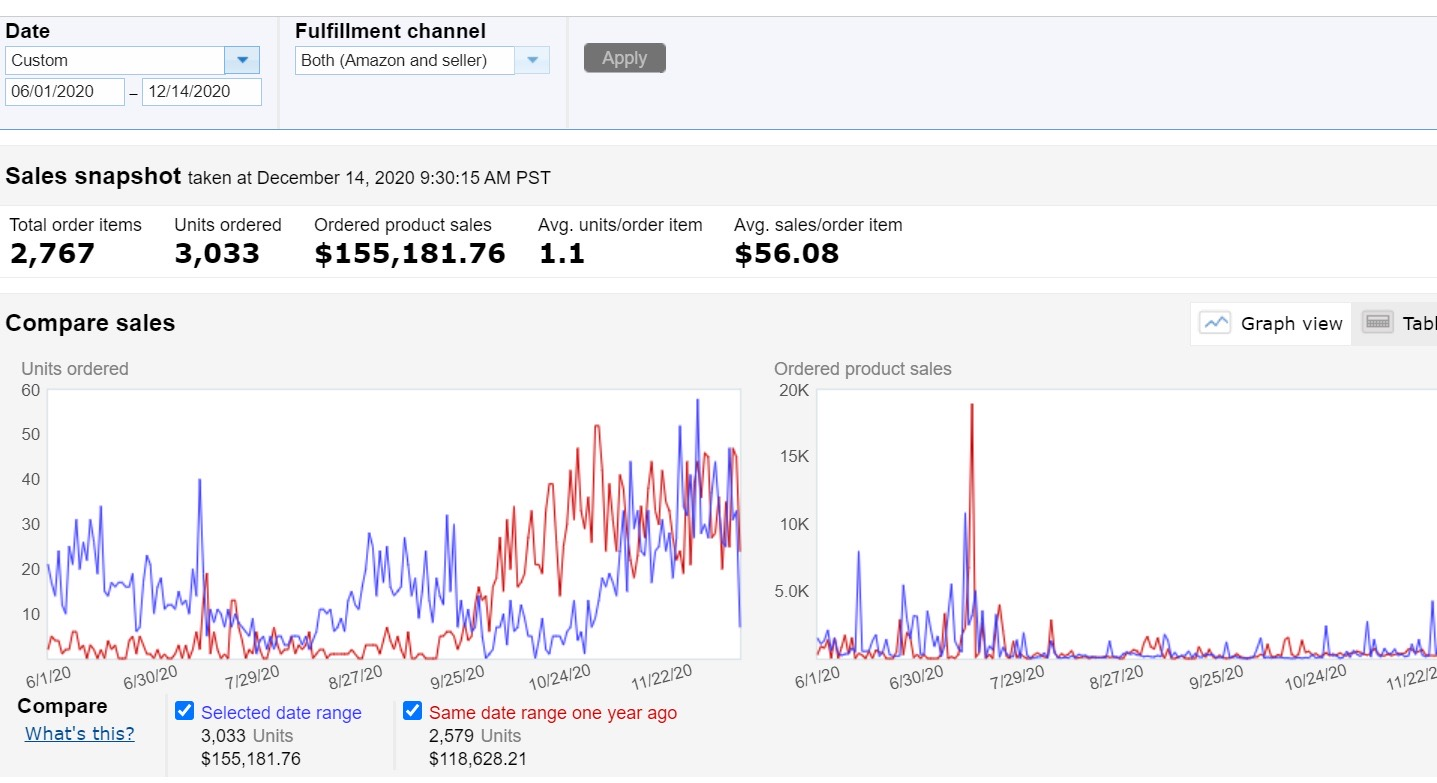Click the Custom date preset text box

point(115,60)
